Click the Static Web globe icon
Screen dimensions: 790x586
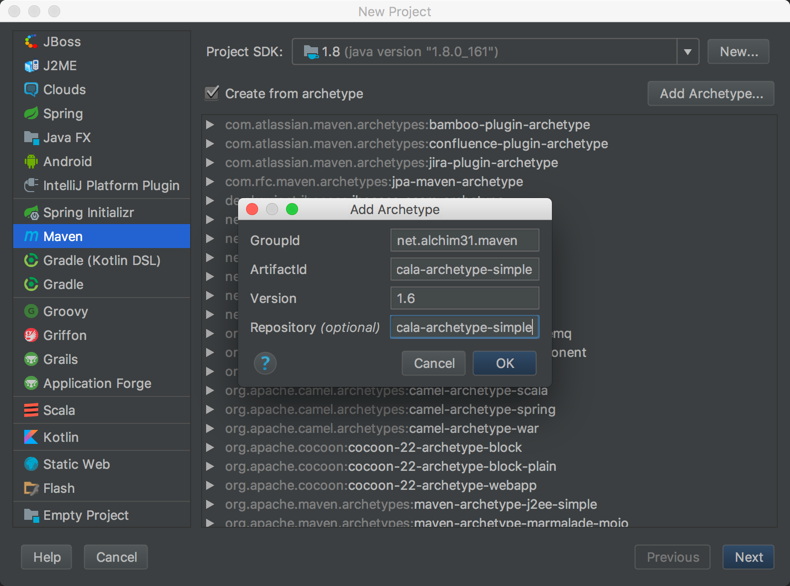[31, 464]
